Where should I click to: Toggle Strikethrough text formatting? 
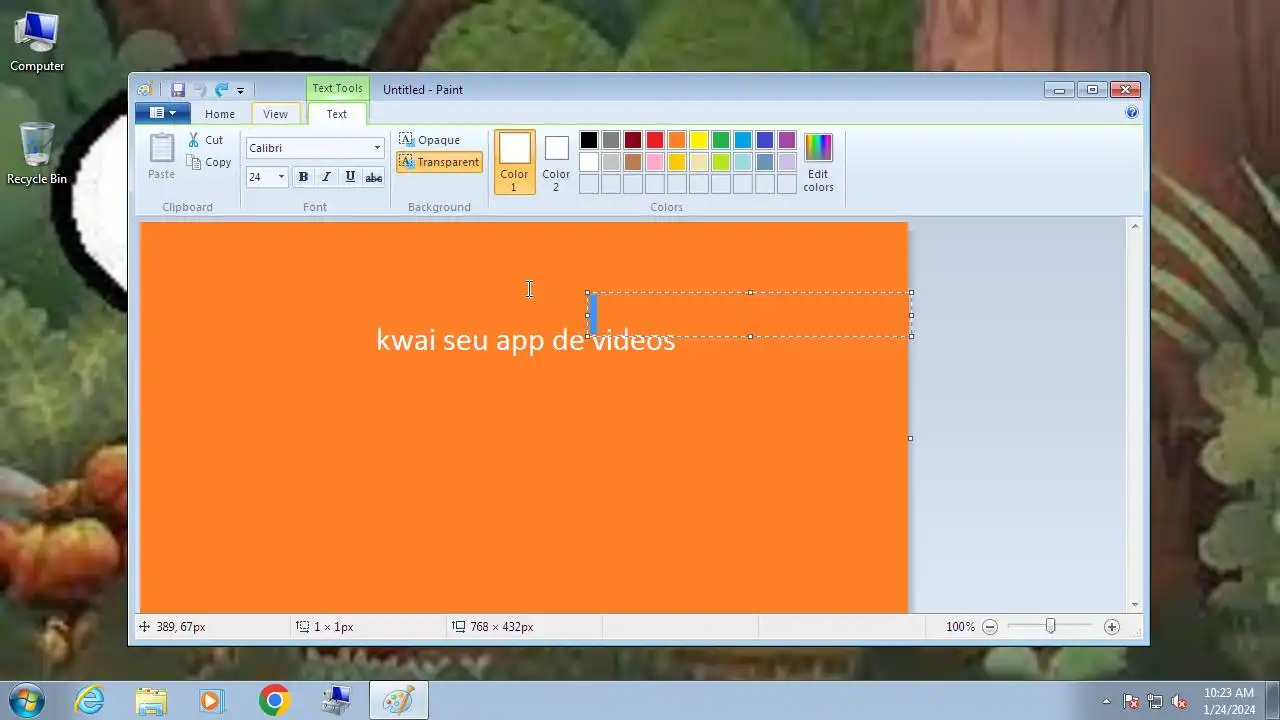coord(374,177)
